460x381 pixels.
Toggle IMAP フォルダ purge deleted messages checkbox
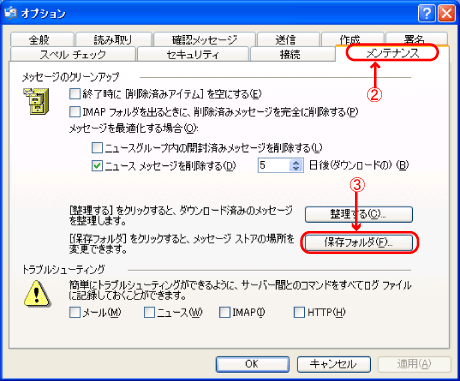tap(75, 112)
